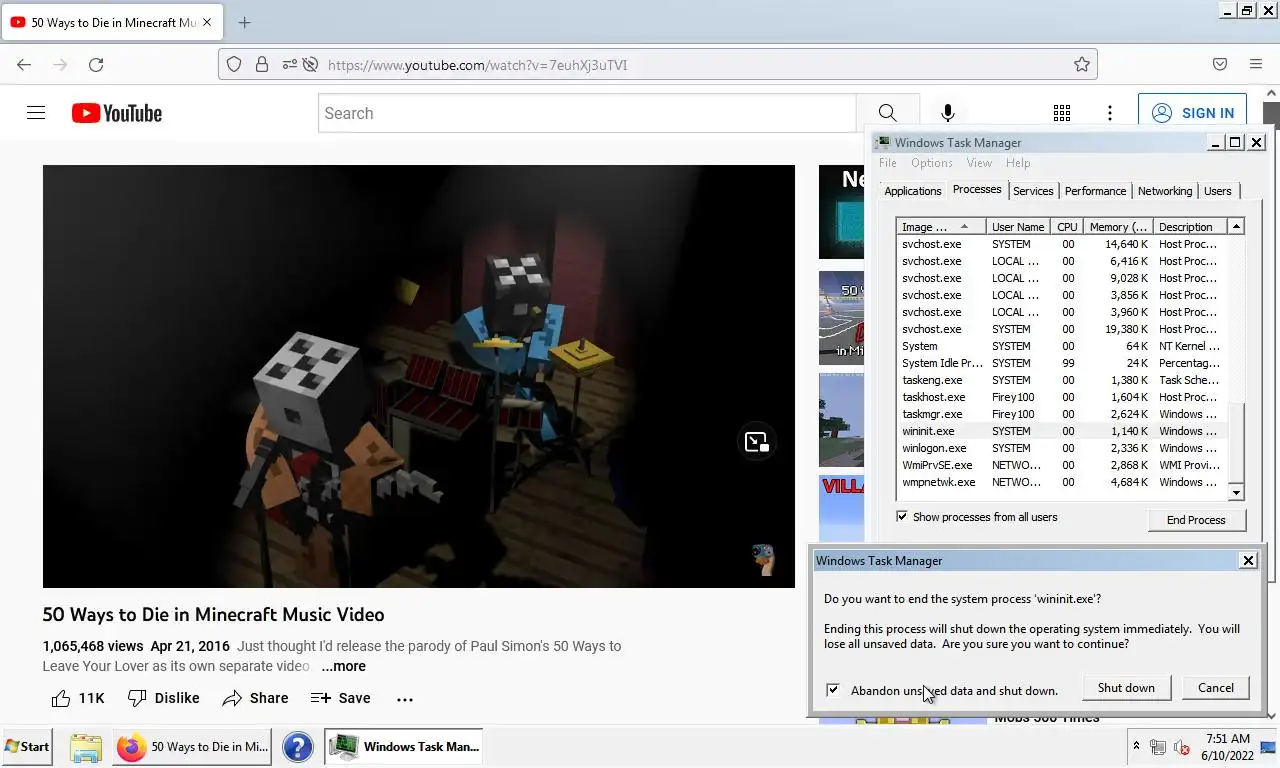The width and height of the screenshot is (1280, 768).
Task: Click the Help icon in taskbar
Action: click(x=298, y=747)
